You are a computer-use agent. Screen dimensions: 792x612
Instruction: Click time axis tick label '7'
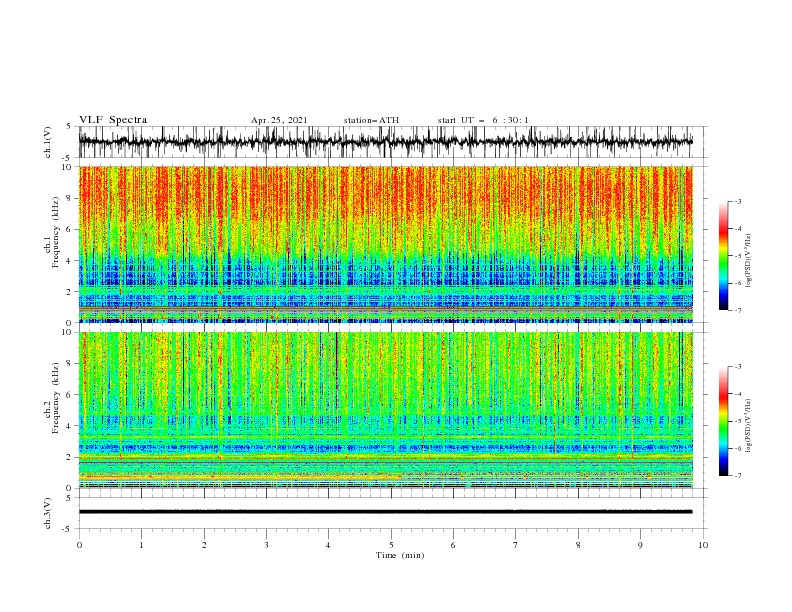point(515,545)
